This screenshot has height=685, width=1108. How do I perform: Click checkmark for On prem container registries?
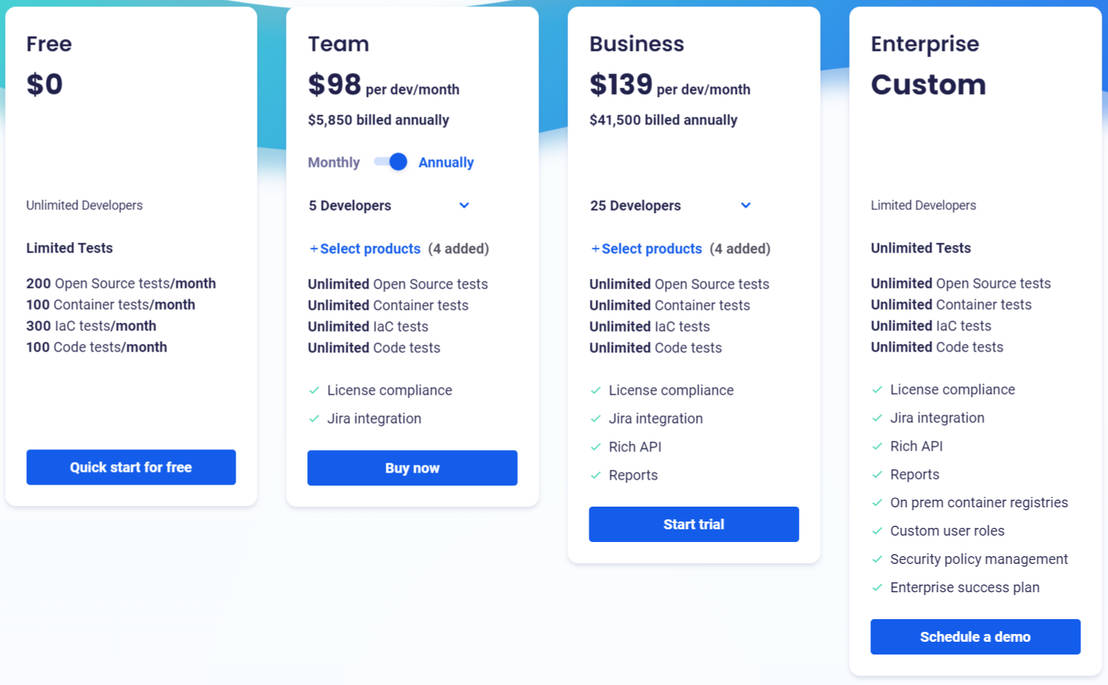[876, 503]
